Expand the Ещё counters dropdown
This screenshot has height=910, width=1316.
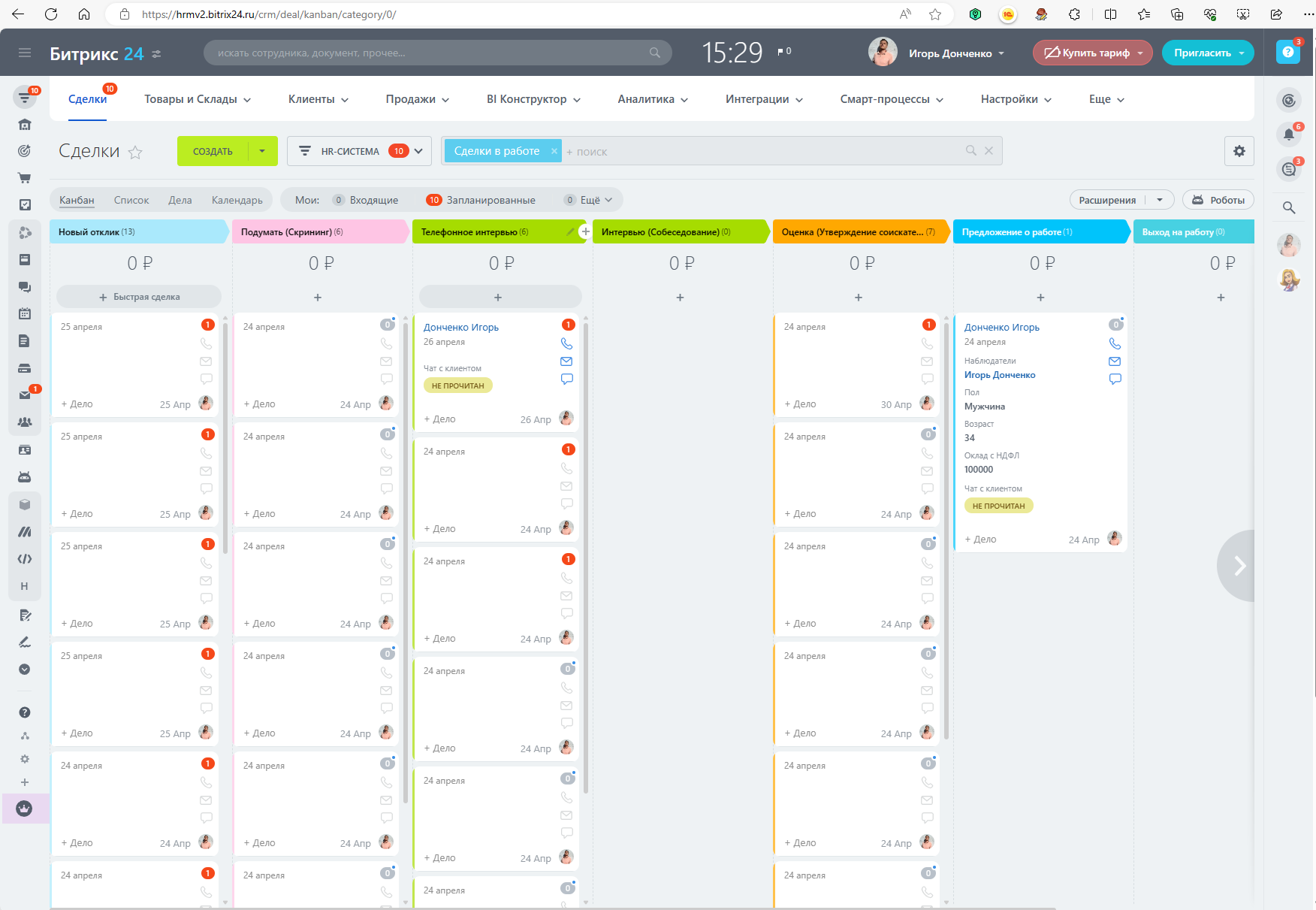(x=589, y=200)
